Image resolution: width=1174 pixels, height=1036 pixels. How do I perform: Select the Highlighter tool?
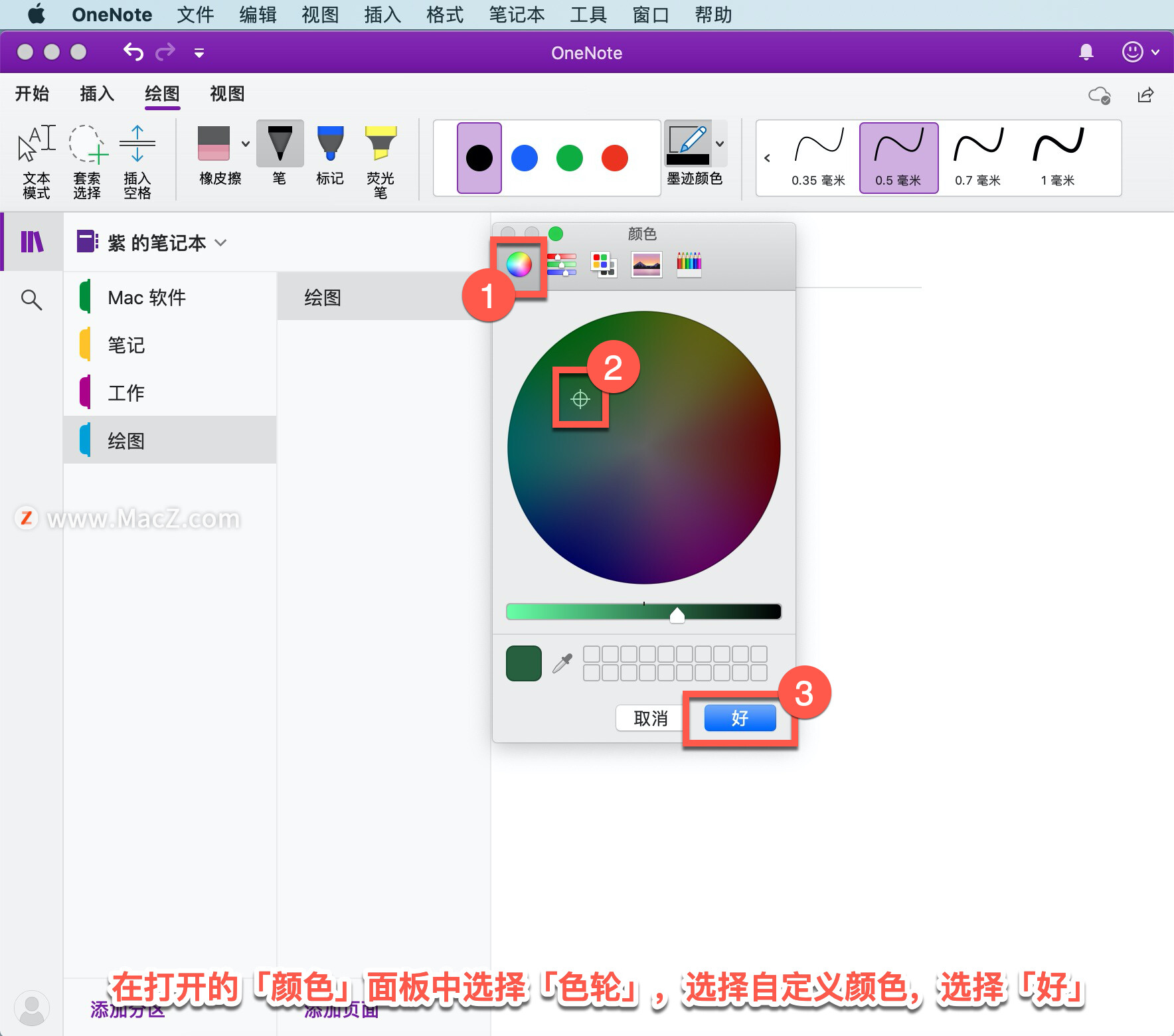(380, 161)
